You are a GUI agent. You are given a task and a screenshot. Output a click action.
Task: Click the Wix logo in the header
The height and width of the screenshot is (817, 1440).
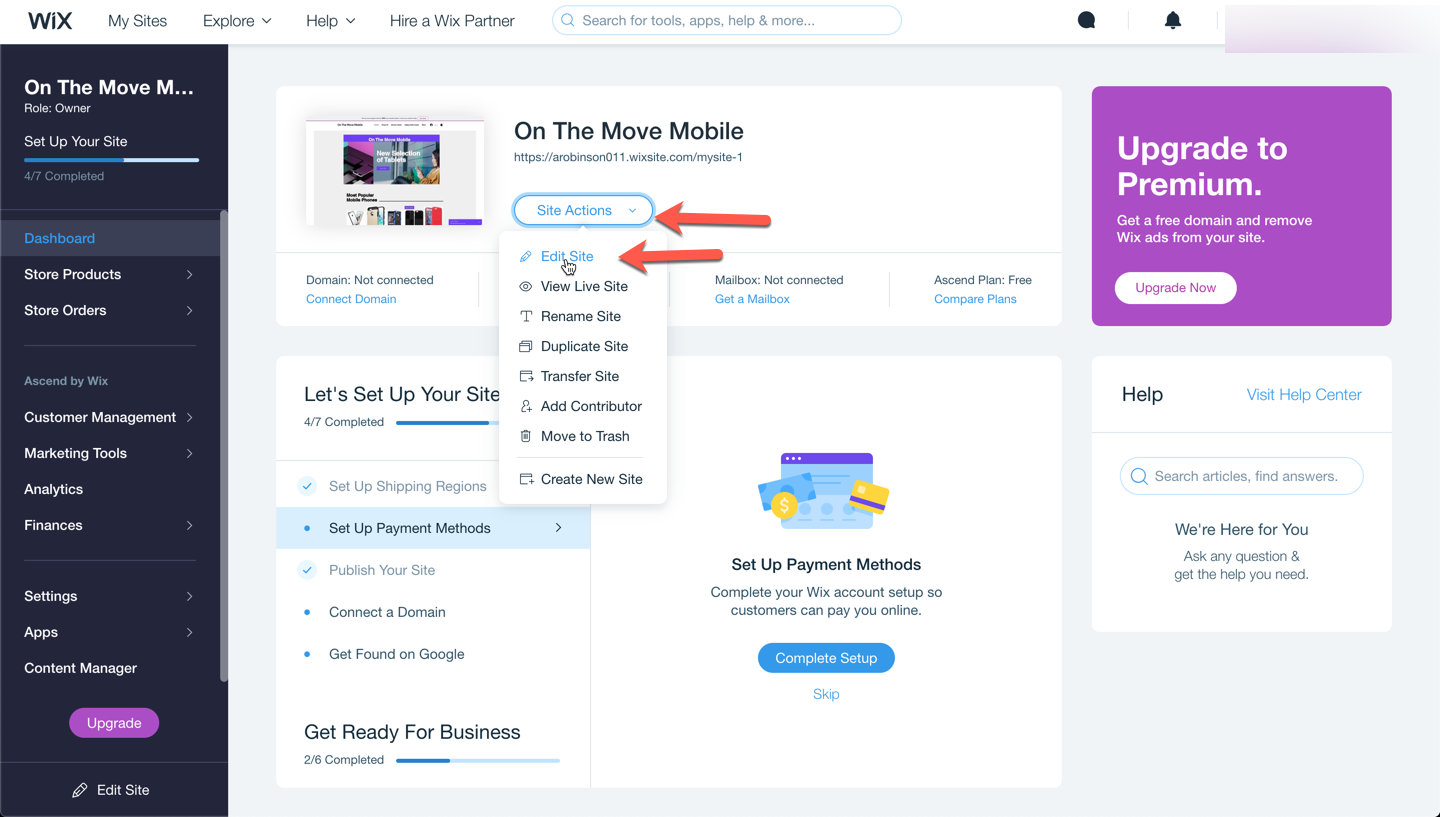tap(50, 21)
